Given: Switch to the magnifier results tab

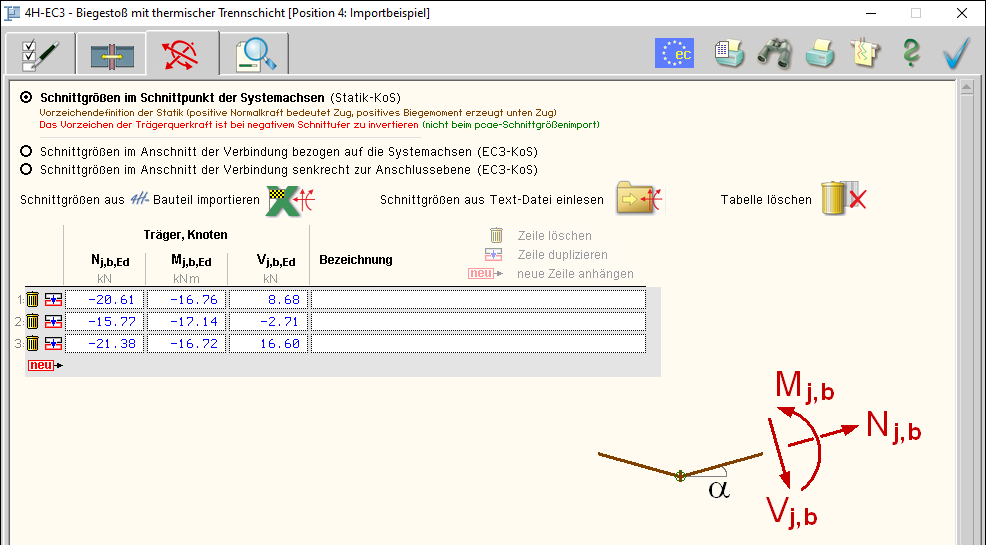Looking at the screenshot, I should 255,54.
